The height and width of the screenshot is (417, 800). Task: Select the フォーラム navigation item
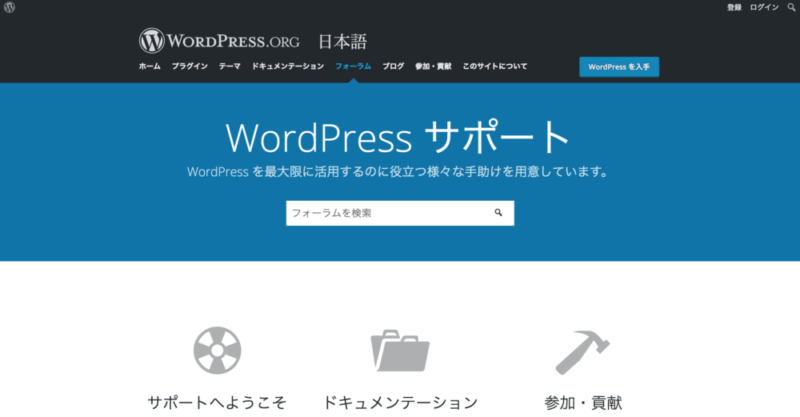353,66
